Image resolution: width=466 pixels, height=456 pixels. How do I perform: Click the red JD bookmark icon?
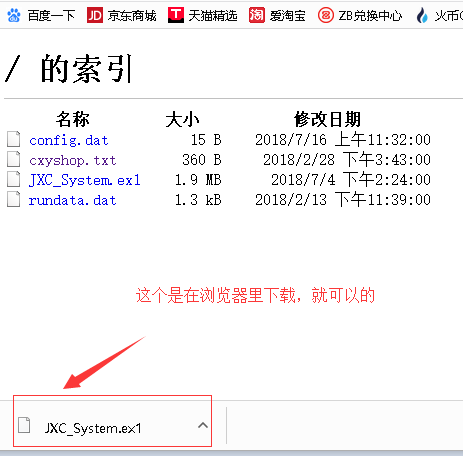[x=95, y=15]
